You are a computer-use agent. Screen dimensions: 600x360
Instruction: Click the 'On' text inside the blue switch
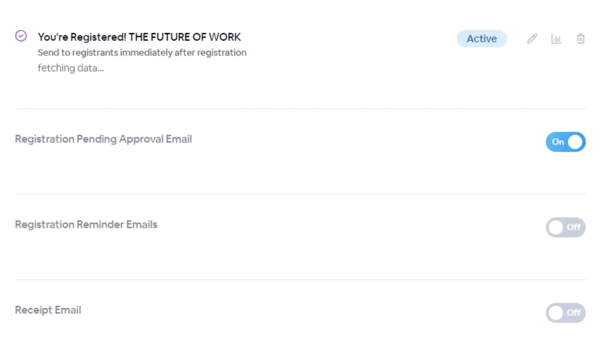click(x=558, y=142)
